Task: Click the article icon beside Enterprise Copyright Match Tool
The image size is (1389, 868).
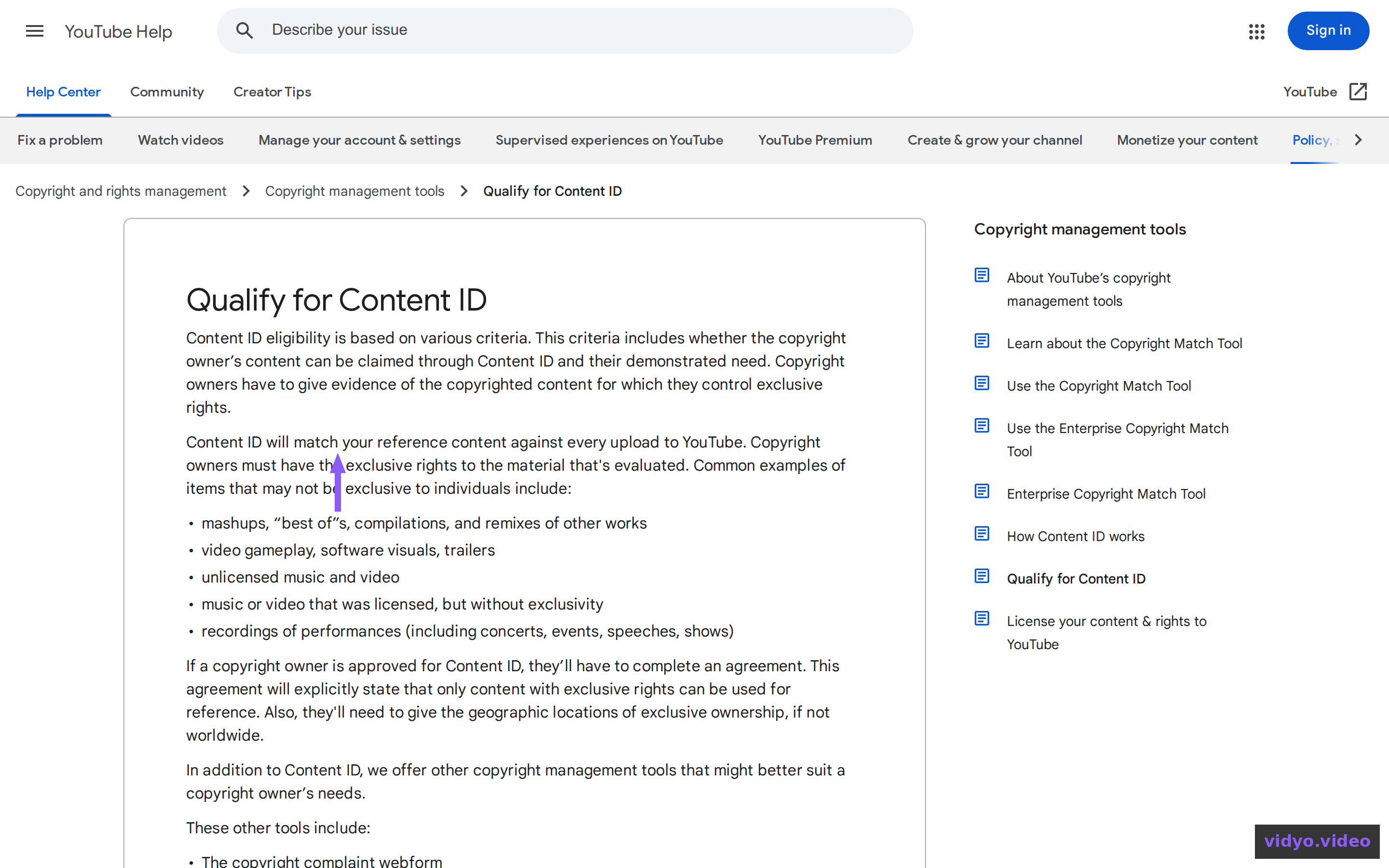Action: (981, 491)
